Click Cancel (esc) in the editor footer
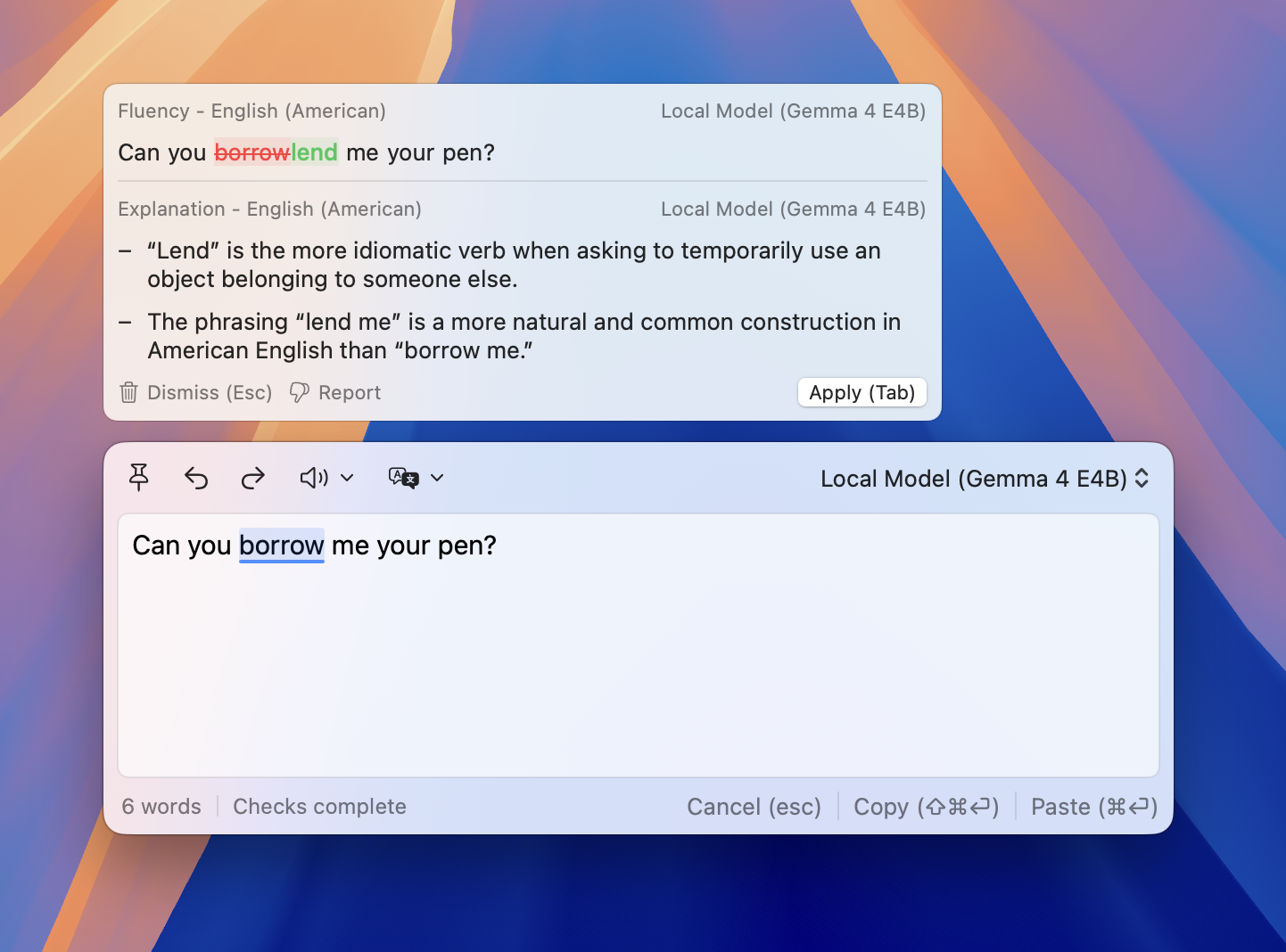Image resolution: width=1286 pixels, height=952 pixels. point(754,807)
